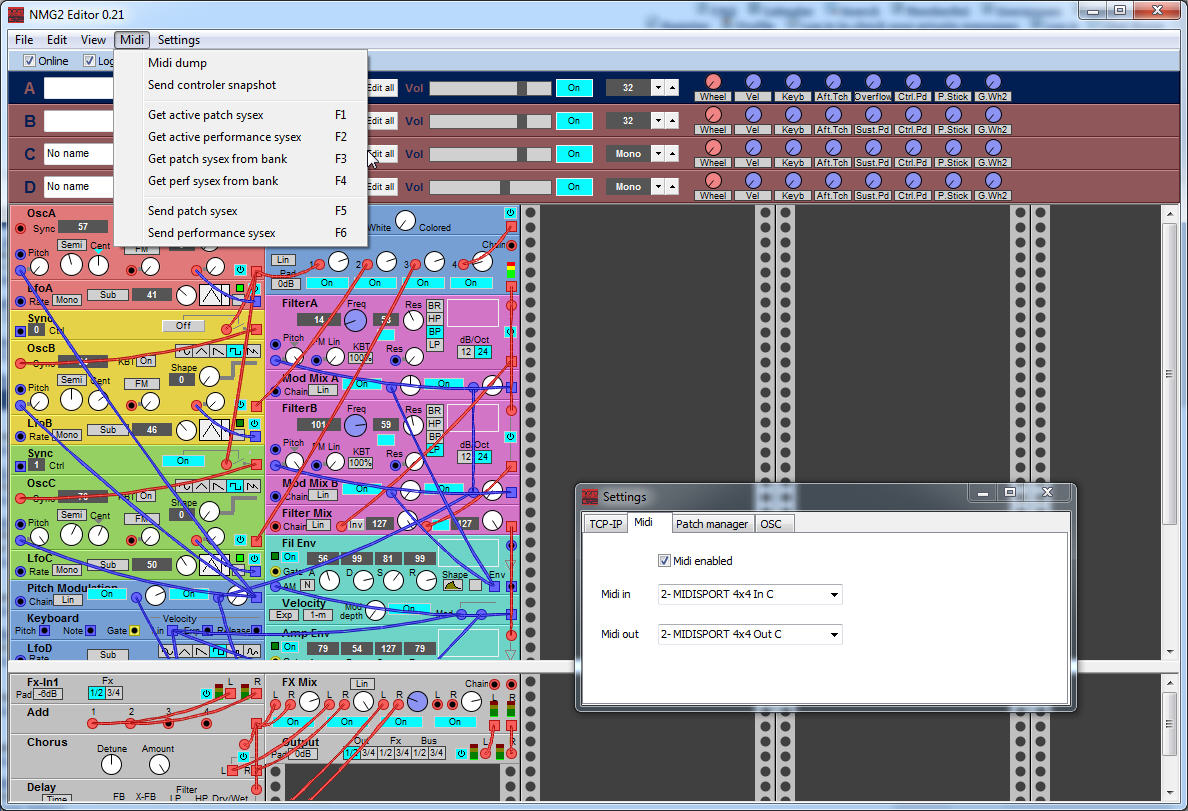Click slot A voices up arrow
Image resolution: width=1188 pixels, height=811 pixels.
coord(672,88)
